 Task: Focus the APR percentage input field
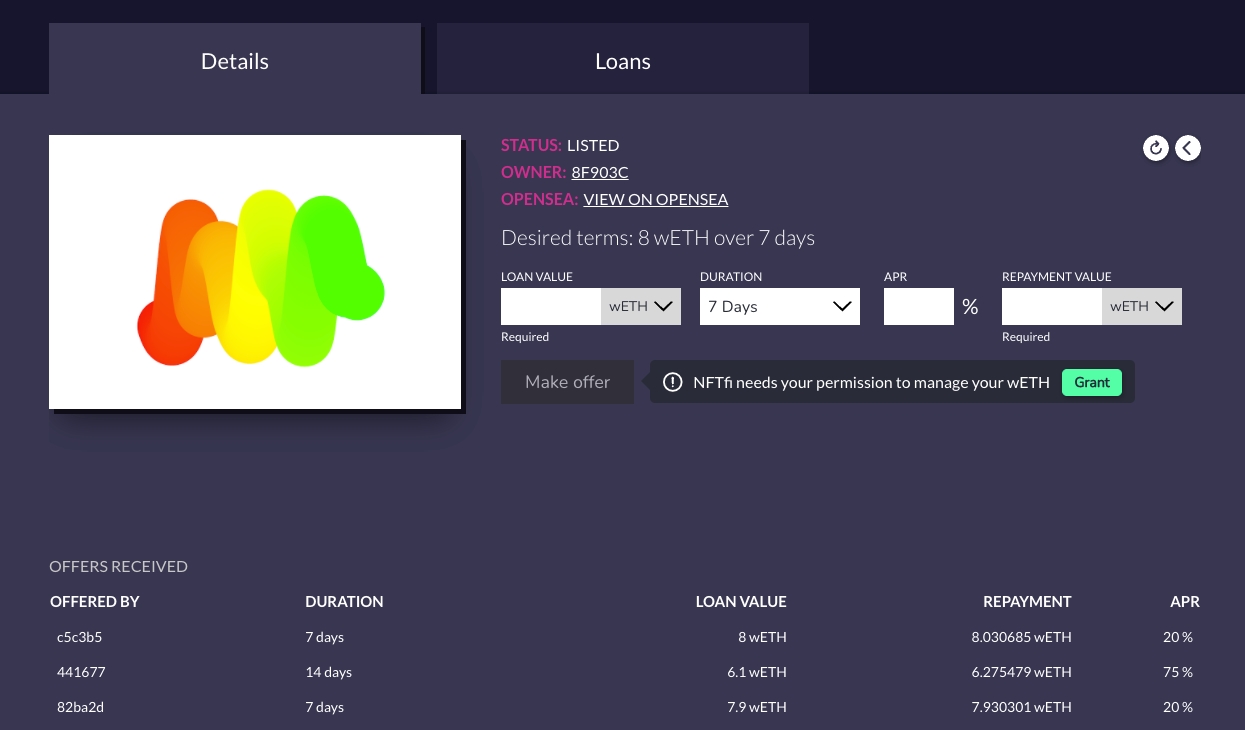(918, 307)
